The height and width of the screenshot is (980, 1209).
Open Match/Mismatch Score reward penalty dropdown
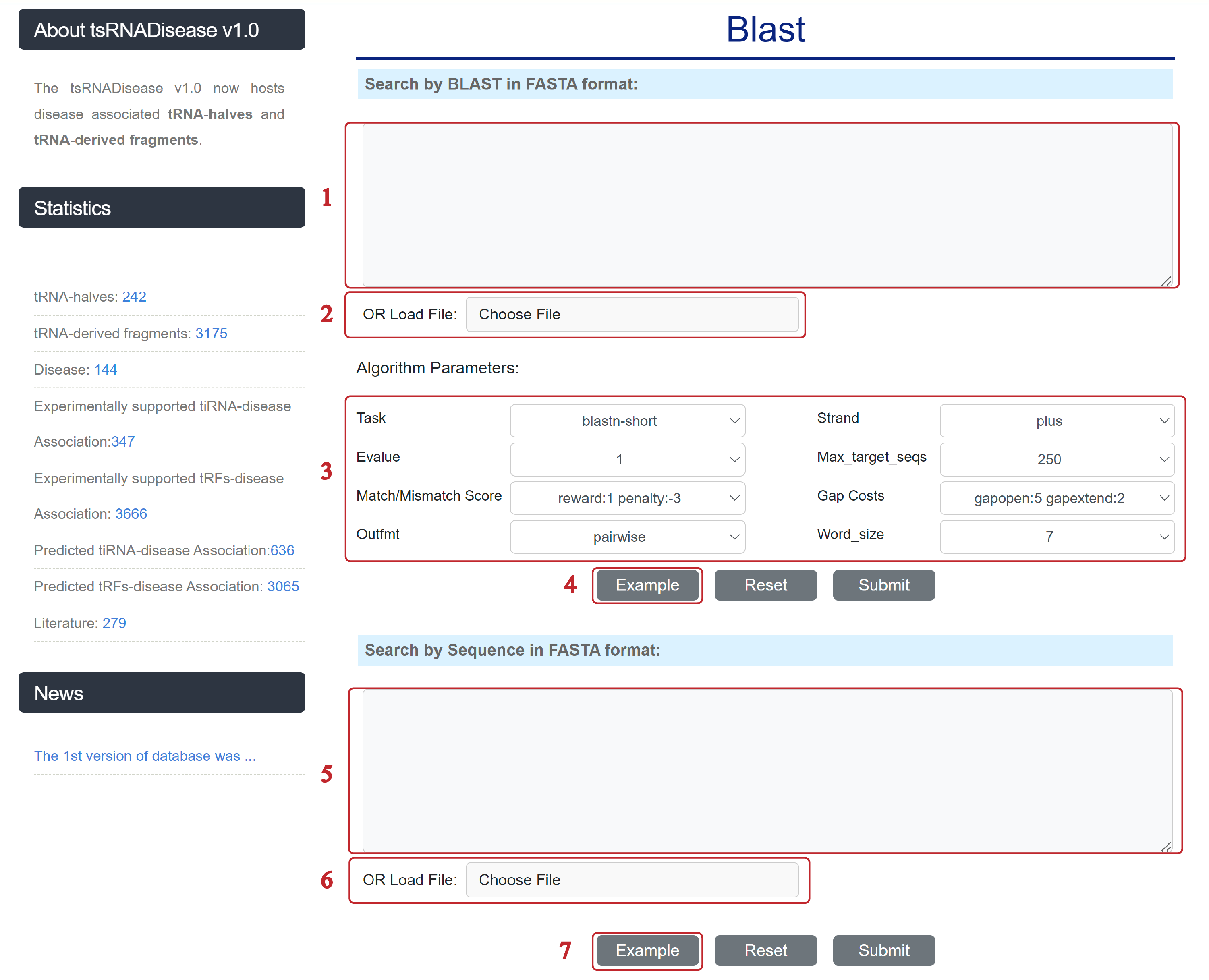[x=627, y=498]
